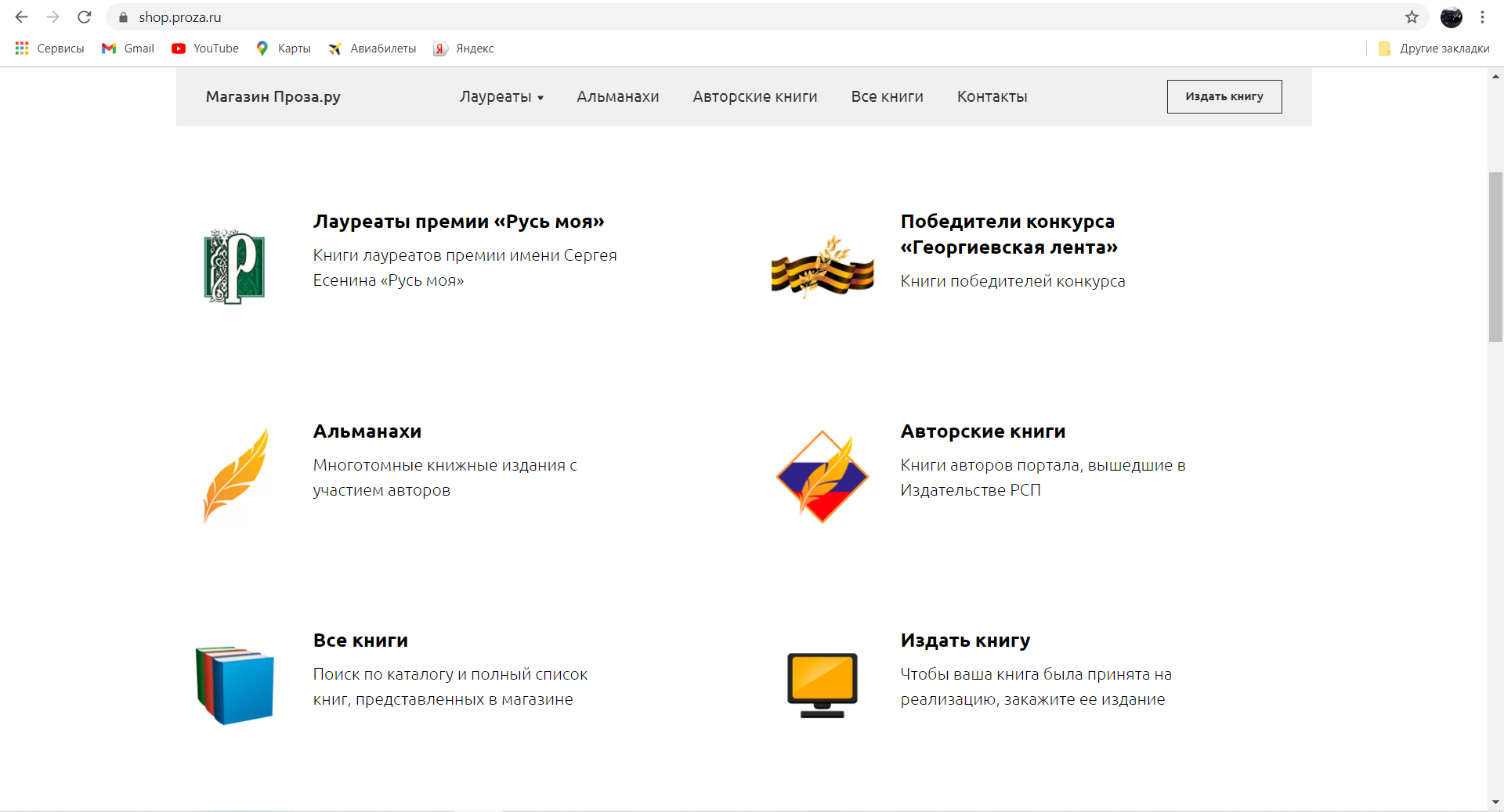Open Все книги in the navigation bar
1504x812 pixels.
coord(888,96)
